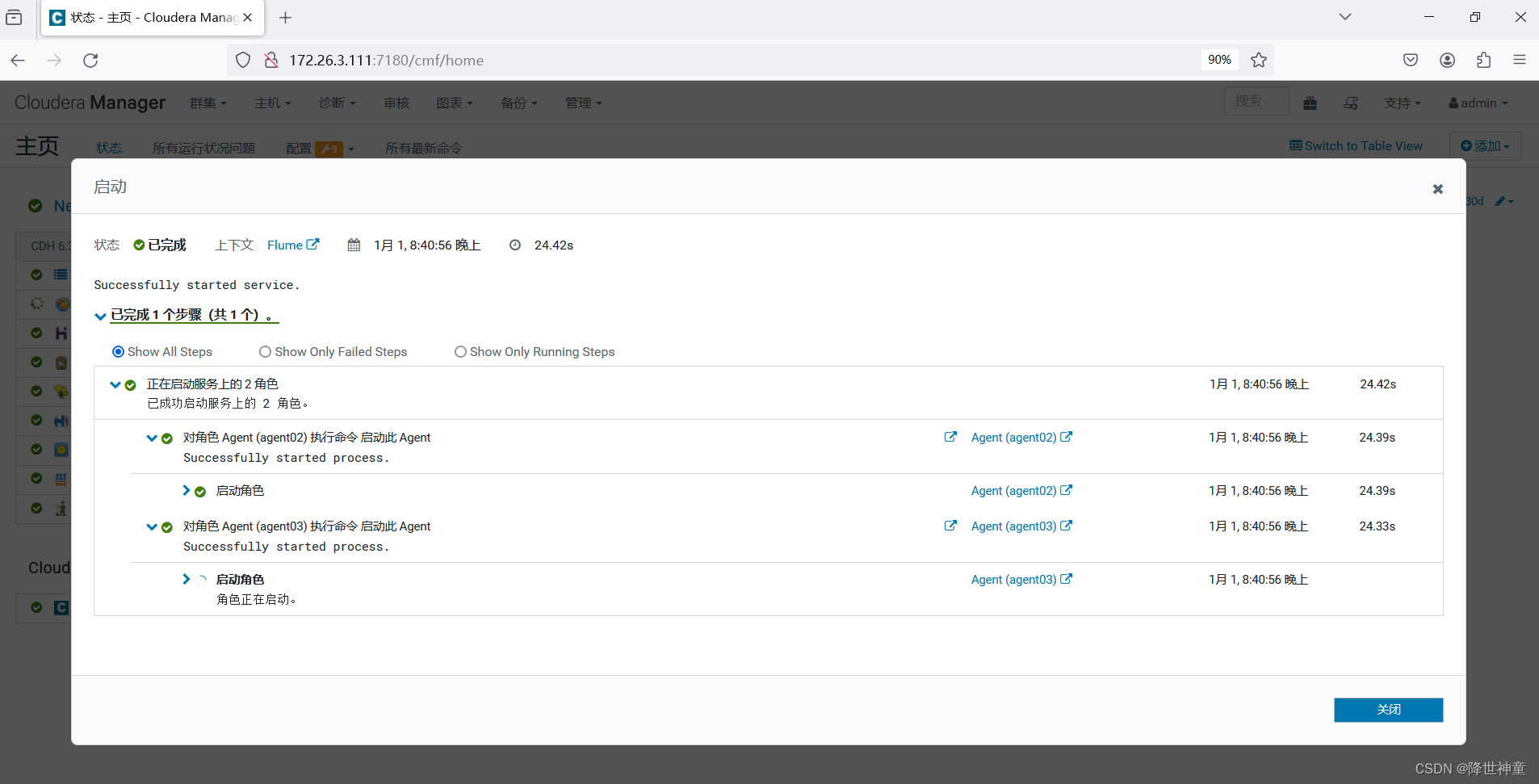
Task: Collapse the 正在启动服务上的 2 角色 step
Action: (115, 384)
